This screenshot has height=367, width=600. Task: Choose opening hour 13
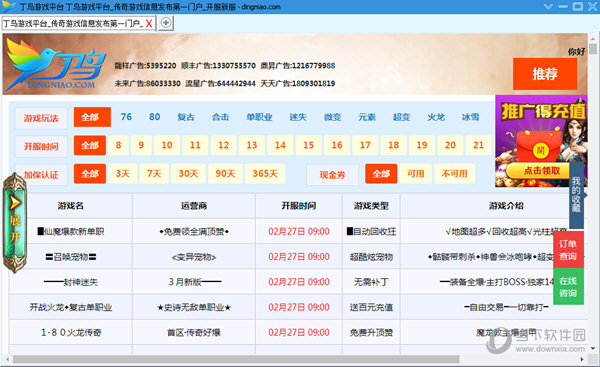252,145
